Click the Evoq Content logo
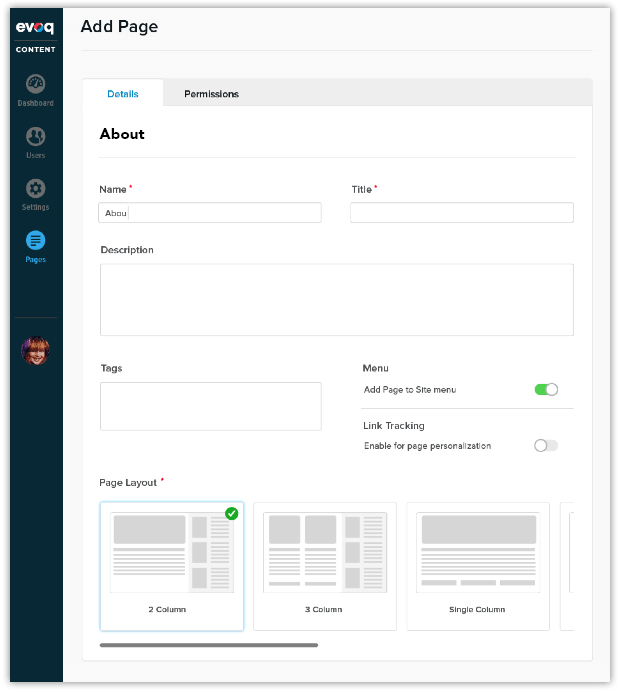The width and height of the screenshot is (620, 692). click(x=35, y=34)
